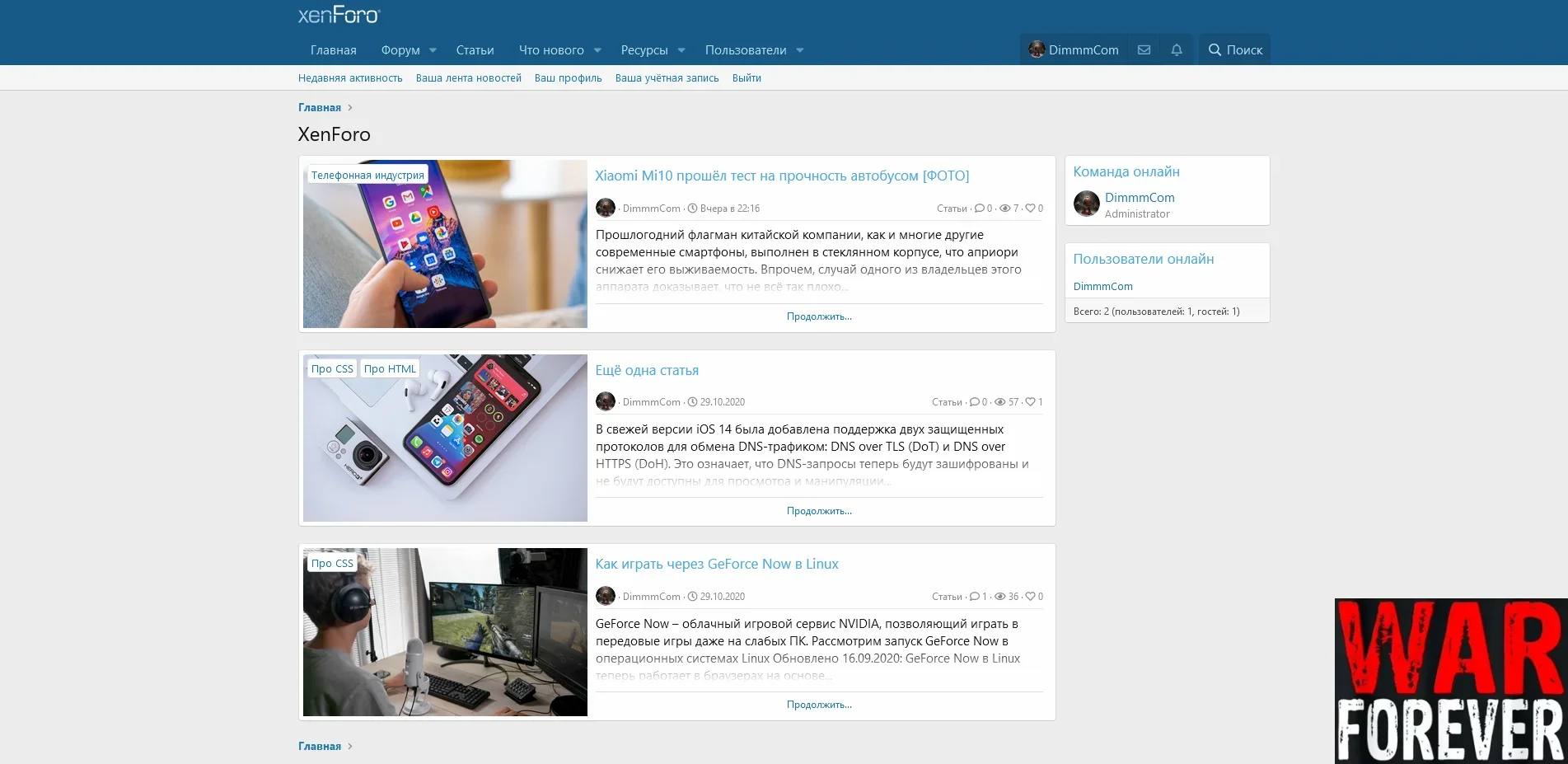Open the inbox envelope icon

(x=1144, y=49)
